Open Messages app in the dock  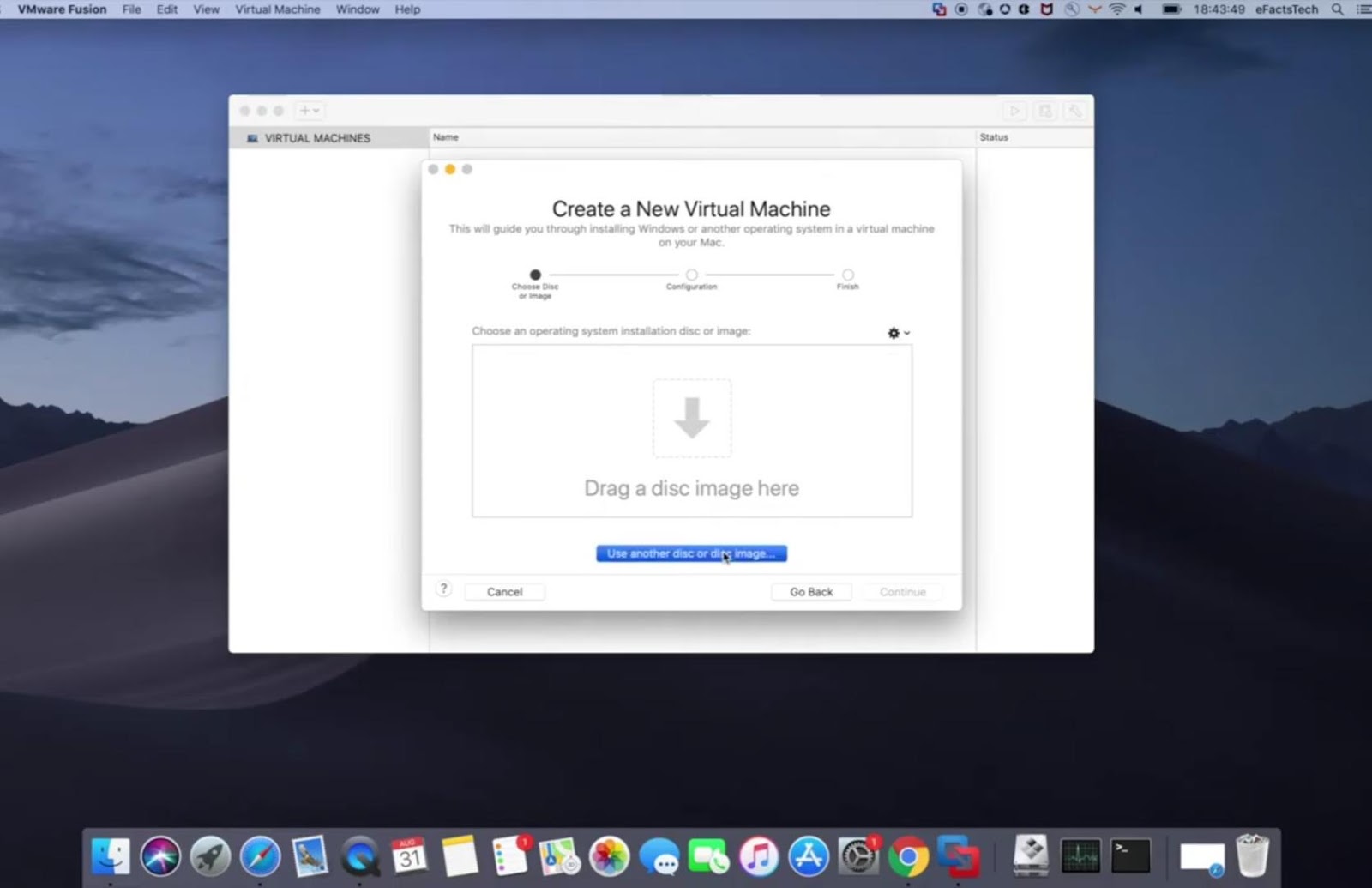tap(659, 855)
